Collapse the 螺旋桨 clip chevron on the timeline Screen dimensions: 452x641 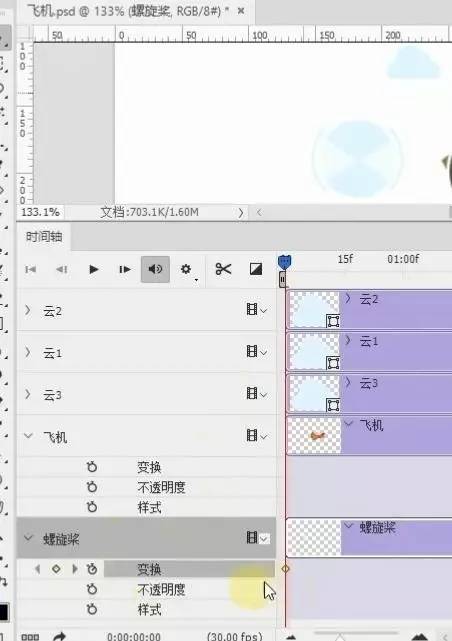click(349, 526)
